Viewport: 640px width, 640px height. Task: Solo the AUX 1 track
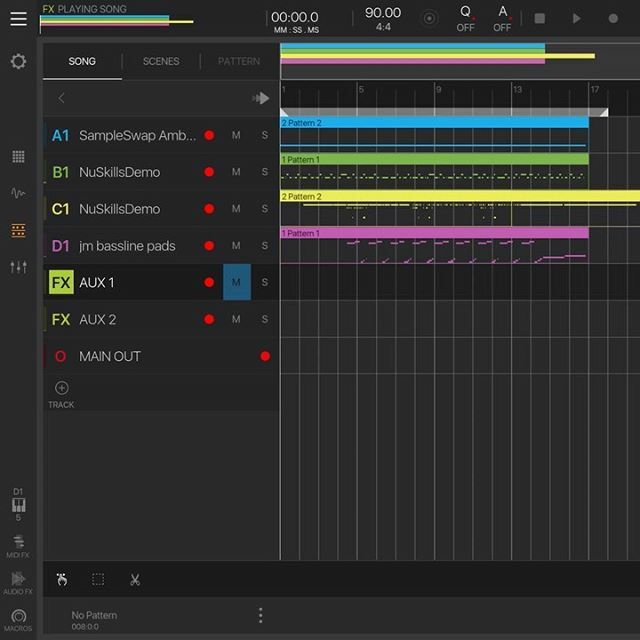point(265,282)
